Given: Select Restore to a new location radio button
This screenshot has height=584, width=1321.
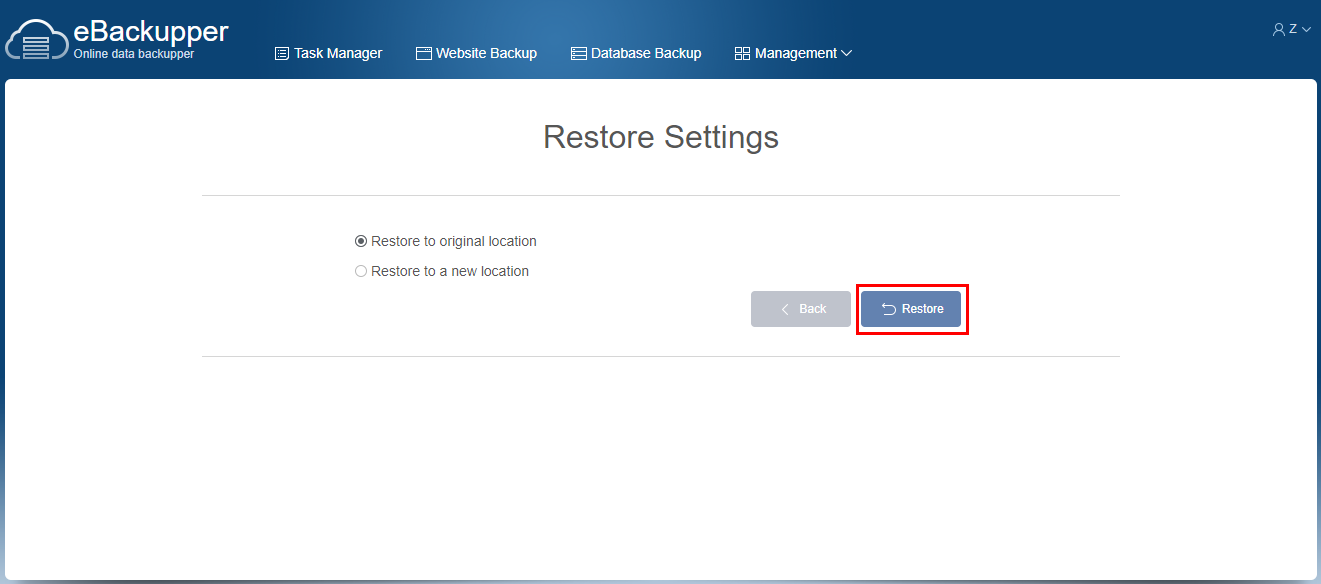Looking at the screenshot, I should pyautogui.click(x=361, y=271).
